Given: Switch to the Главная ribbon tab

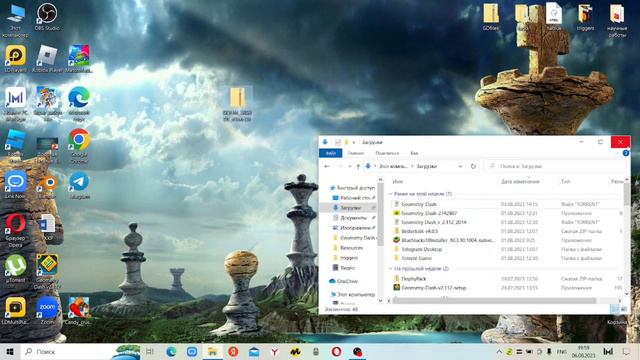Looking at the screenshot, I should point(356,153).
